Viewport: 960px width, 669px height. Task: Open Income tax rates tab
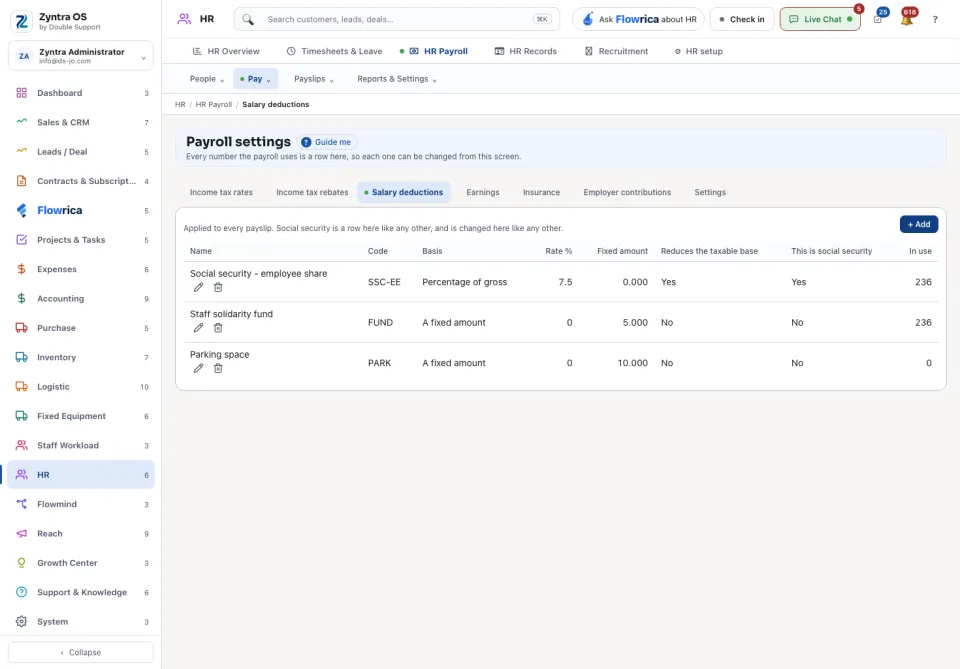[x=221, y=192]
